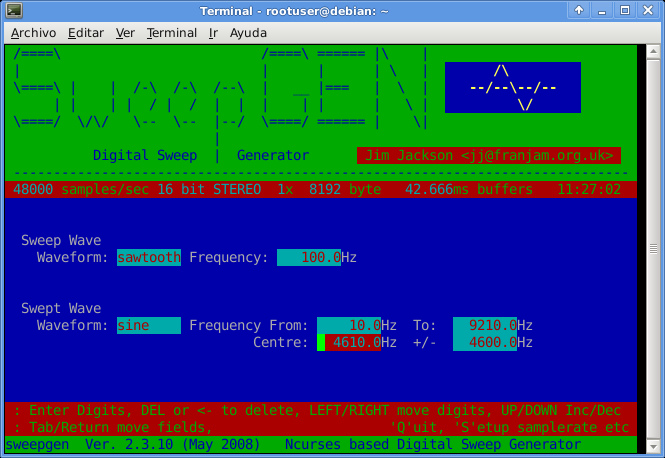Select the sweep Frequency 100.0 field
The height and width of the screenshot is (458, 665).
[x=309, y=257]
